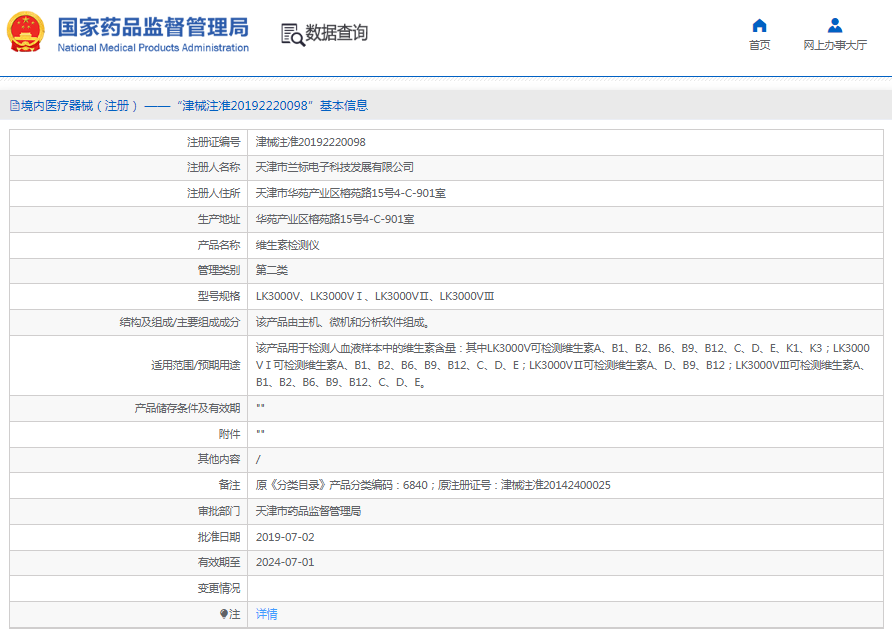Select the 管理类别 row label
Viewport: 892px width, 637px height.
(219, 270)
